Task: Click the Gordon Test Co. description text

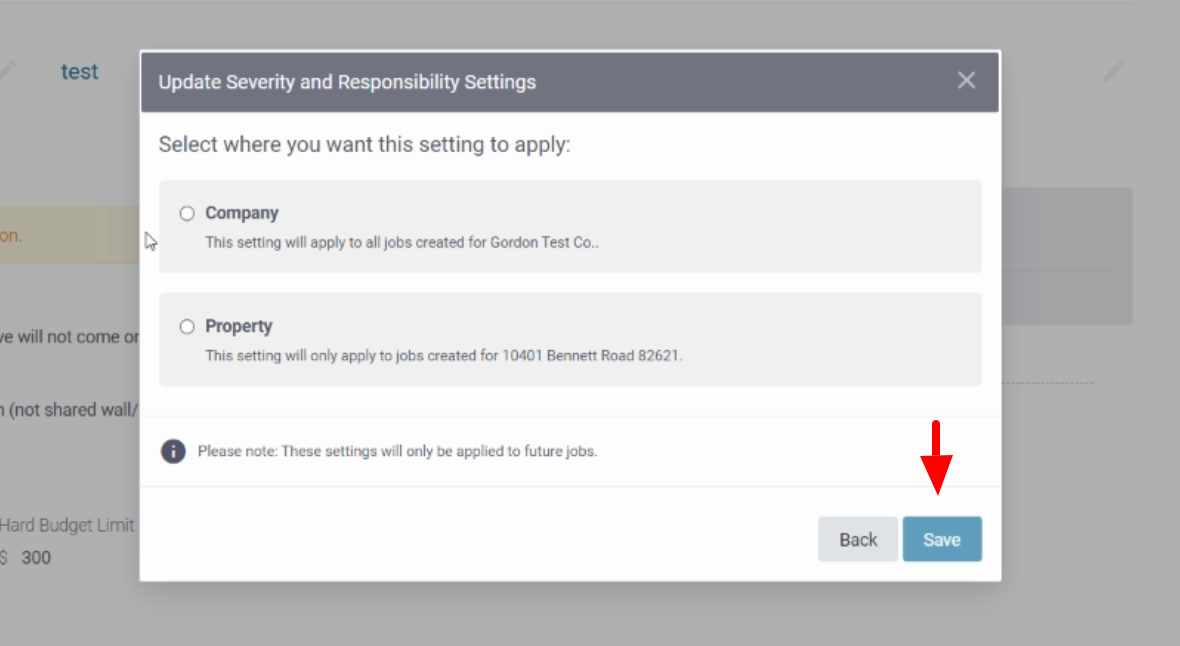Action: click(x=401, y=242)
